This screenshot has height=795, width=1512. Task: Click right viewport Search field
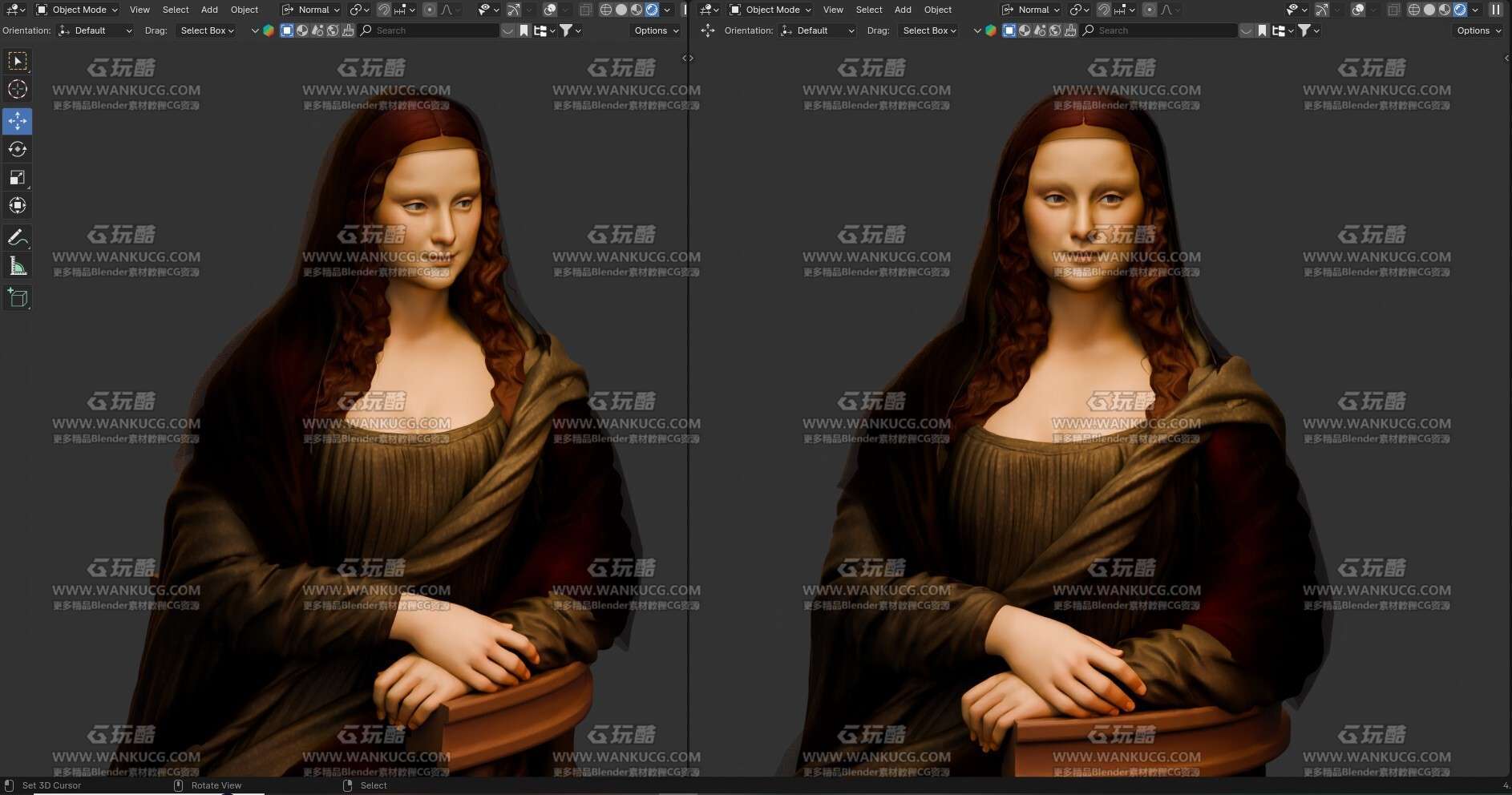tap(1158, 30)
